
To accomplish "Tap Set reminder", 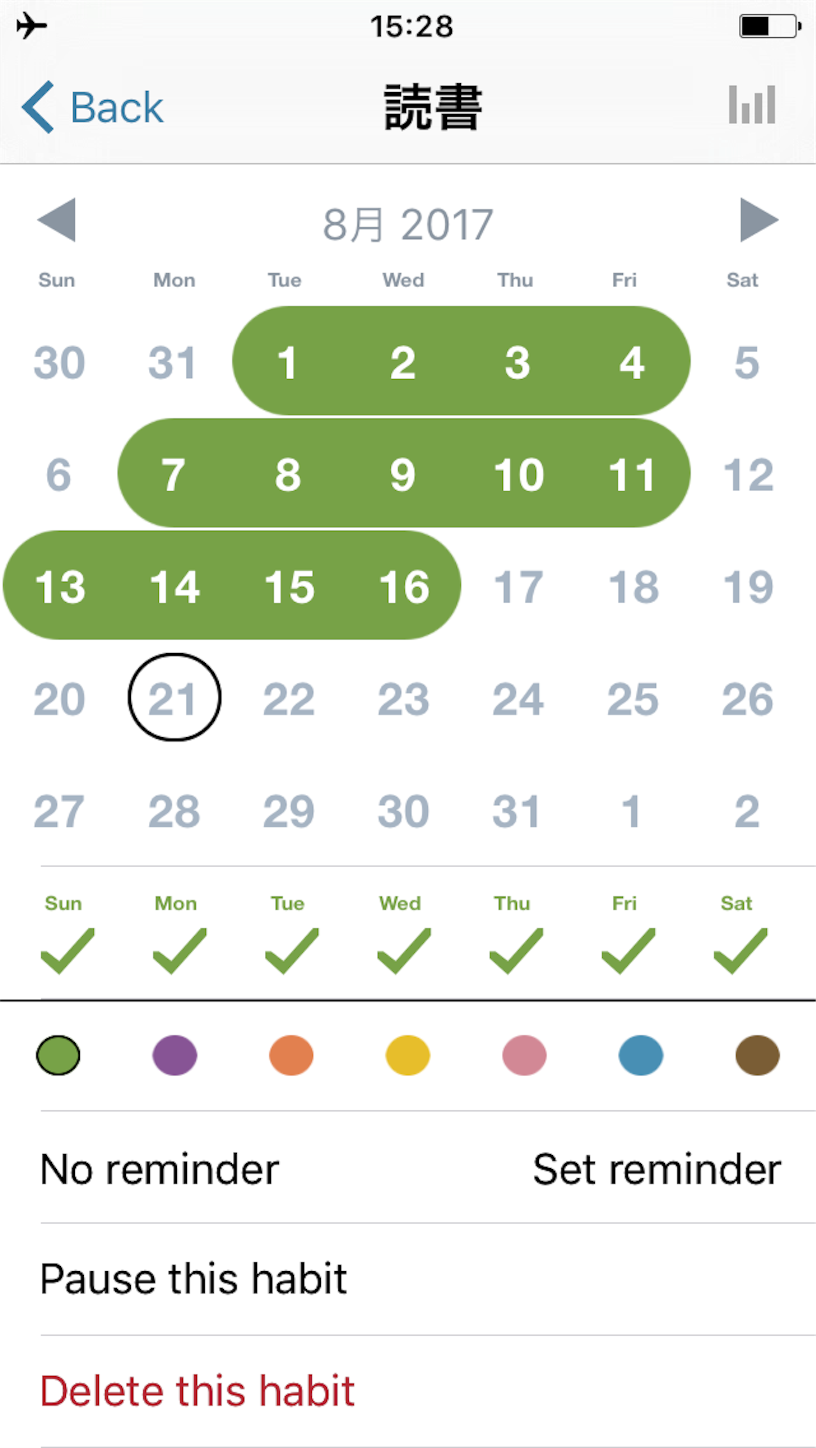I will [657, 1168].
